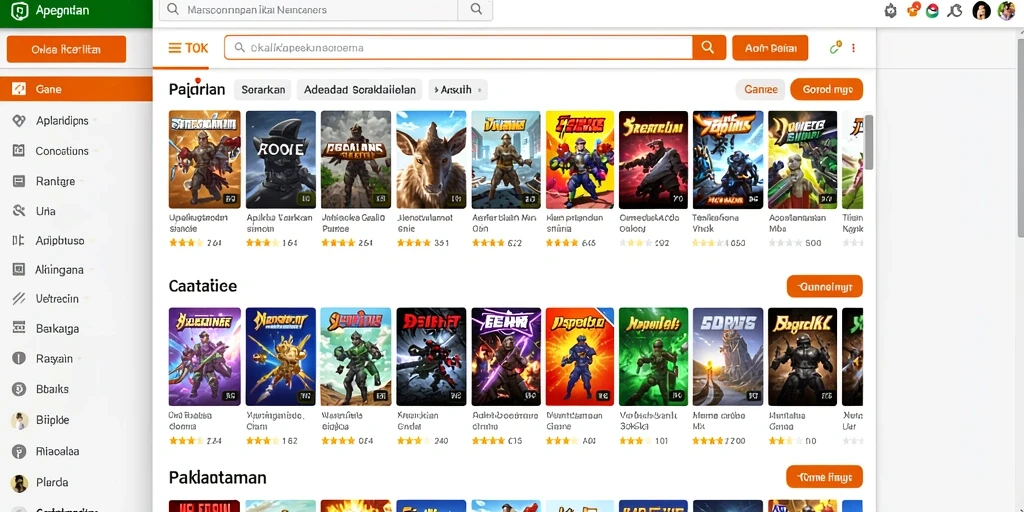Image resolution: width=1024 pixels, height=512 pixels.
Task: Click the Uetrecin sidebar icon
Action: click(19, 299)
